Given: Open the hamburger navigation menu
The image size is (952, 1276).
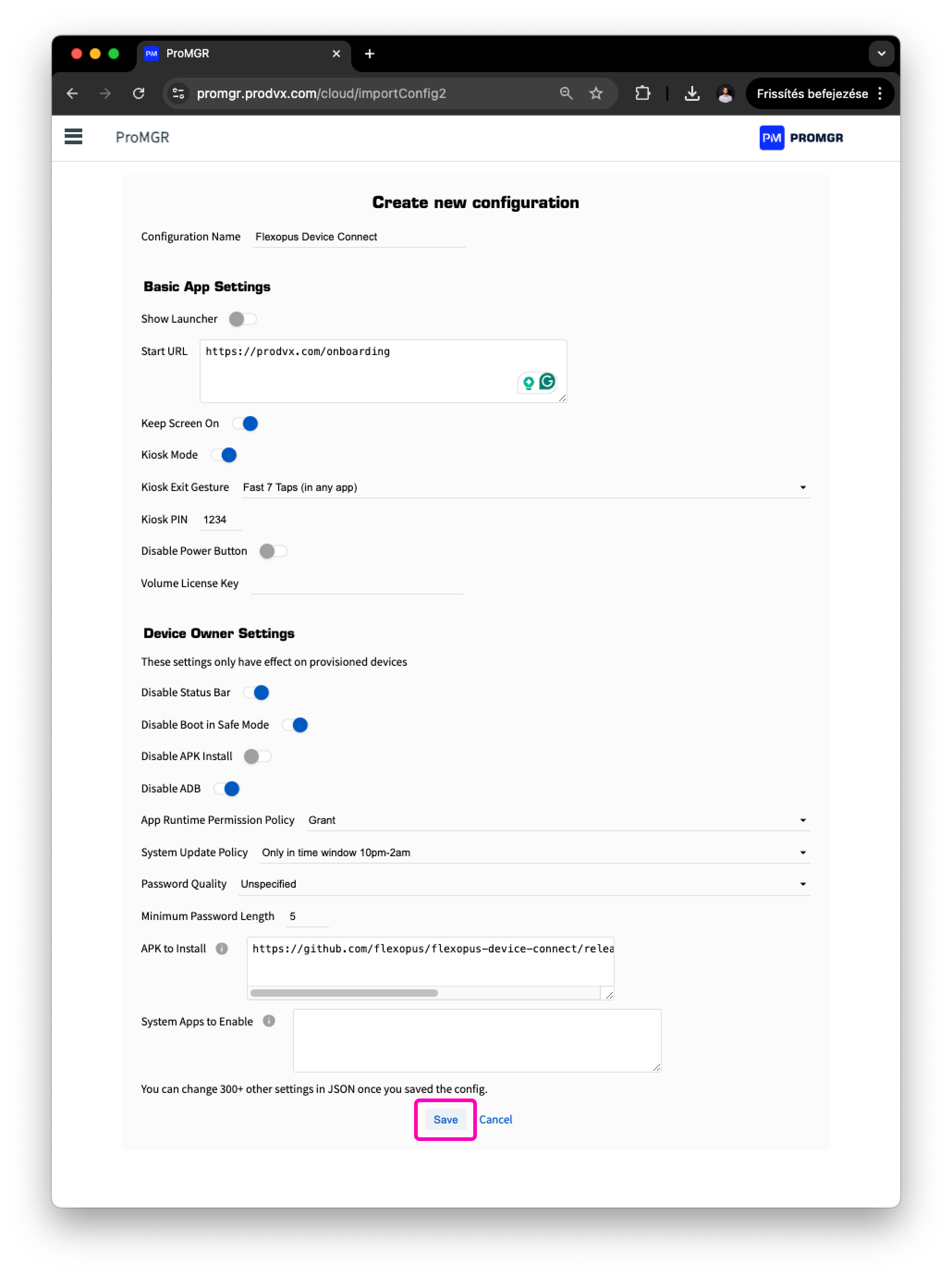Looking at the screenshot, I should tap(73, 136).
